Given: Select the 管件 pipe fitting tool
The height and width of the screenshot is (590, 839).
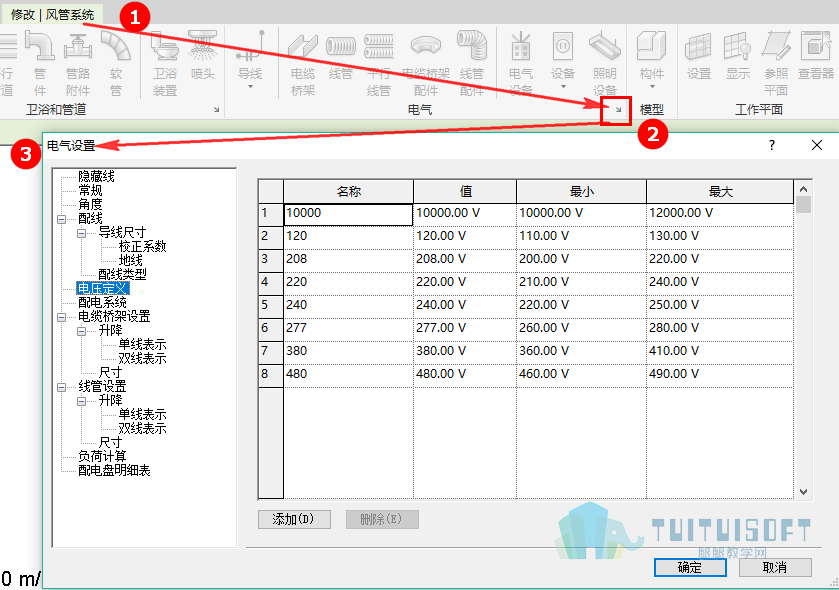Looking at the screenshot, I should pyautogui.click(x=40, y=63).
